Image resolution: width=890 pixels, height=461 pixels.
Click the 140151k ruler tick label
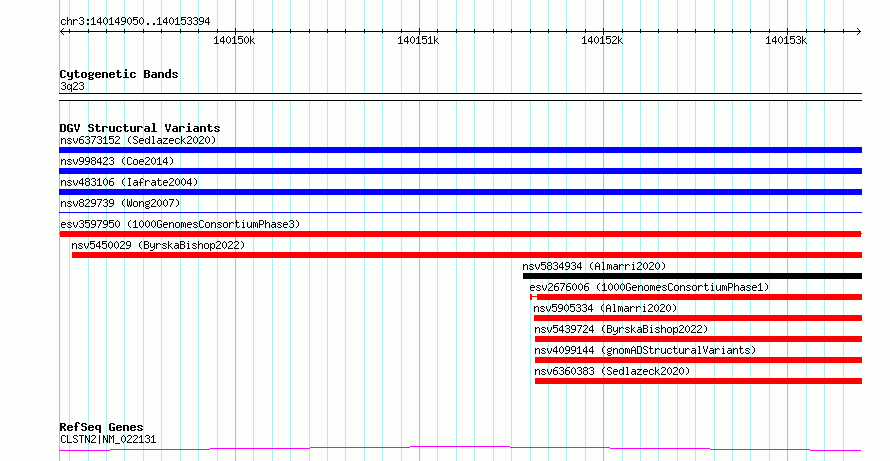click(x=418, y=40)
